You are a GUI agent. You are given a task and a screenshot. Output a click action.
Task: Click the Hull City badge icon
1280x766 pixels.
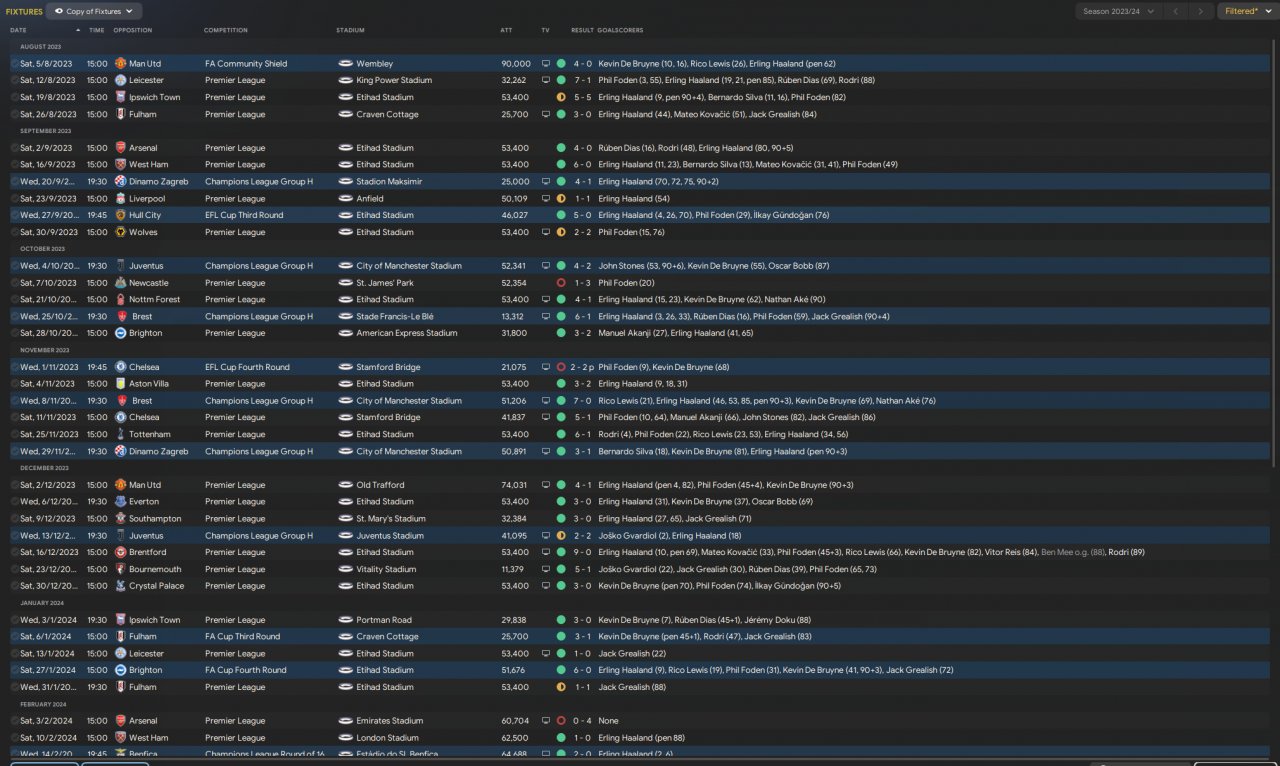pyautogui.click(x=120, y=215)
